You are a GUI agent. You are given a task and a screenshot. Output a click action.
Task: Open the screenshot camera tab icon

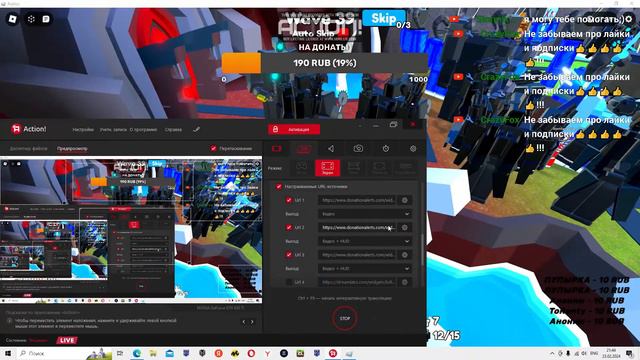[x=358, y=149]
